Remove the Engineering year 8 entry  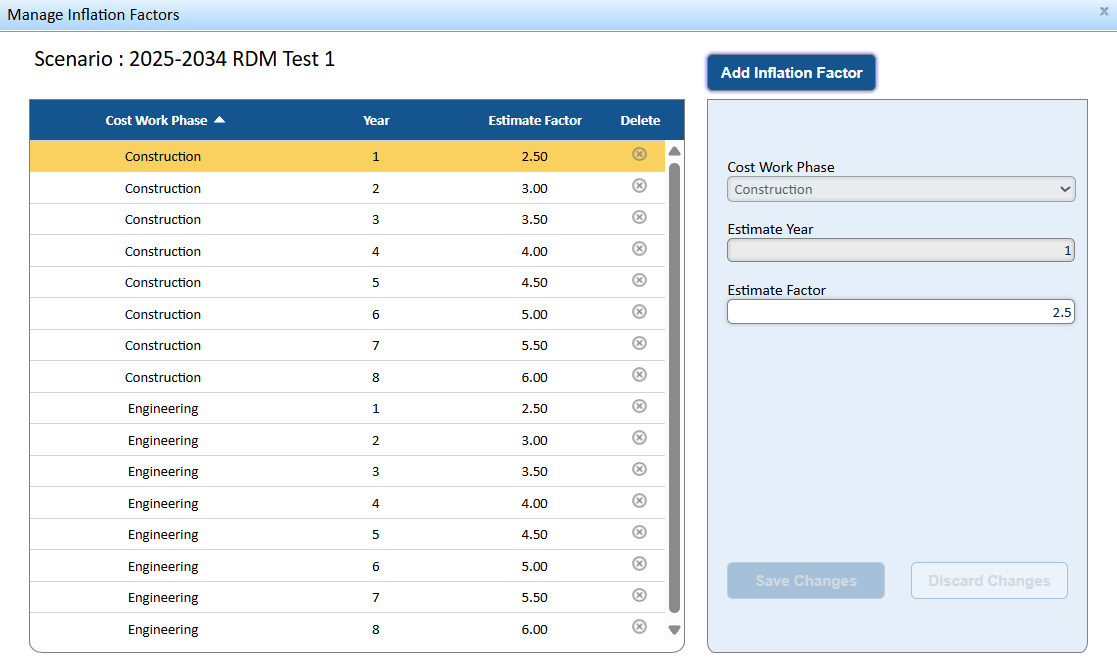(x=639, y=626)
